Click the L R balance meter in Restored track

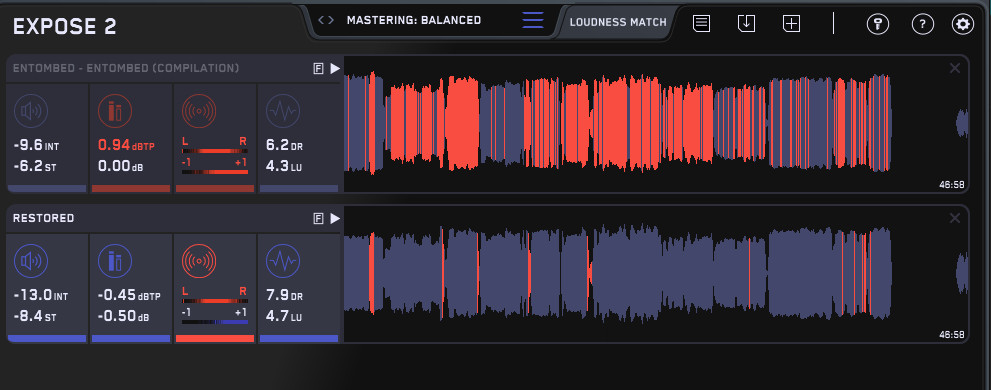(215, 296)
